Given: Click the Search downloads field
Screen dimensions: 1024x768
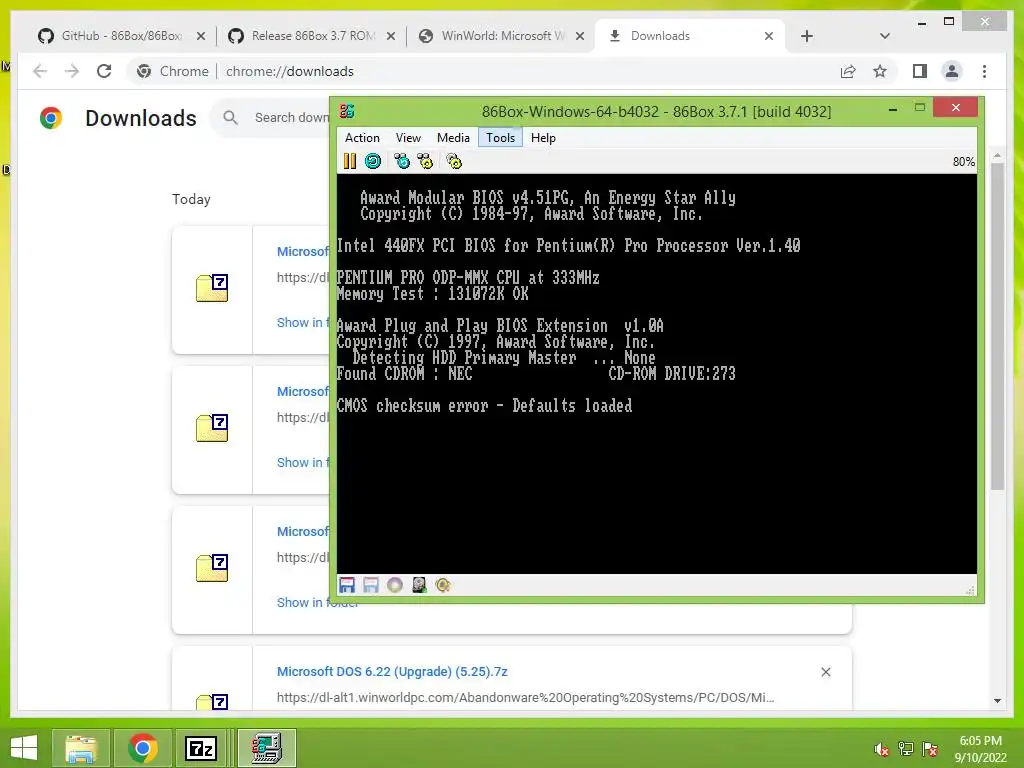Looking at the screenshot, I should pyautogui.click(x=291, y=118).
